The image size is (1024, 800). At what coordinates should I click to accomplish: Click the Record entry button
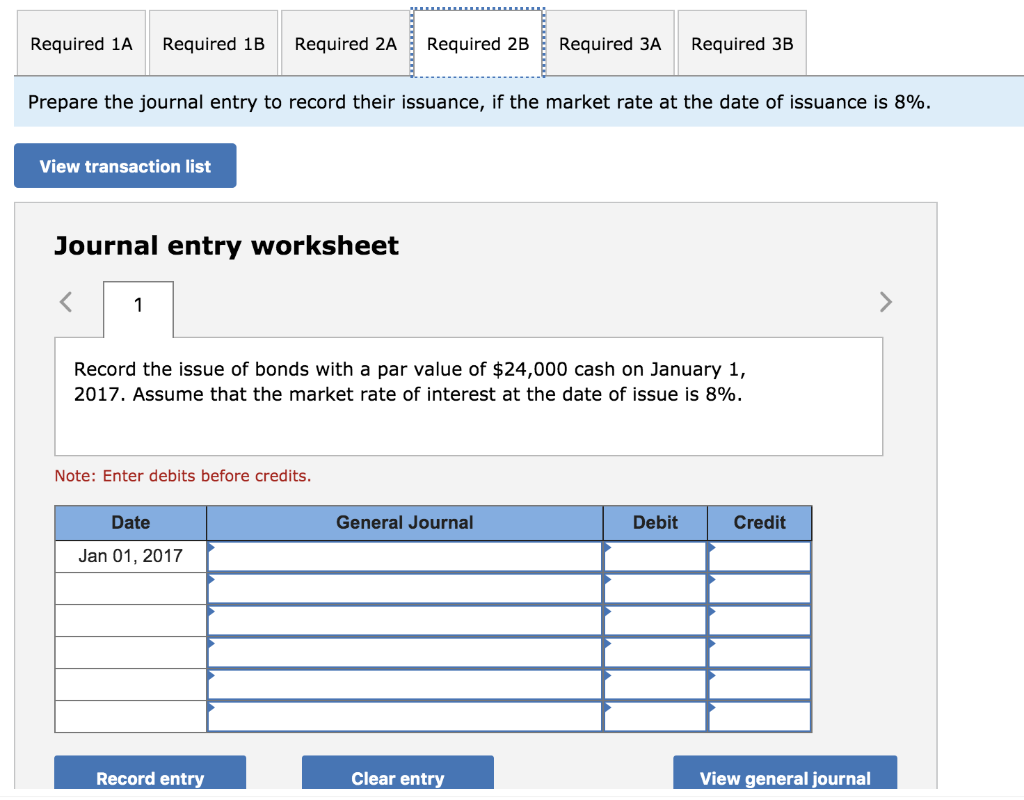(x=150, y=775)
